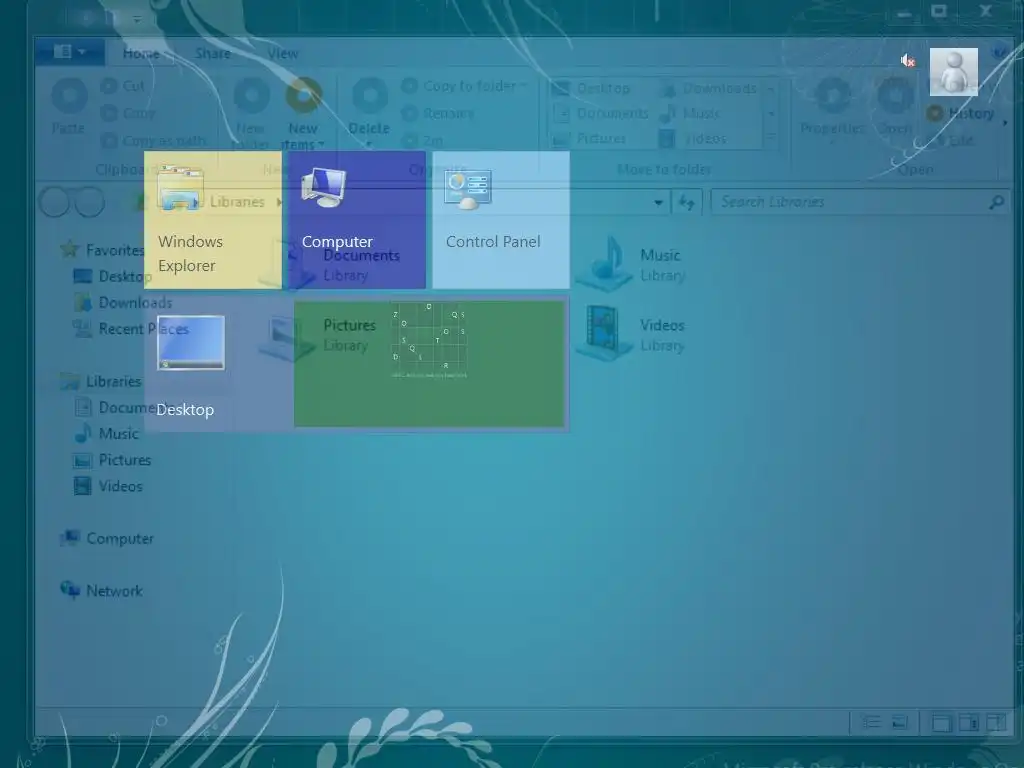This screenshot has height=768, width=1024.
Task: Click the Back navigation button in Explorer
Action: 54,202
